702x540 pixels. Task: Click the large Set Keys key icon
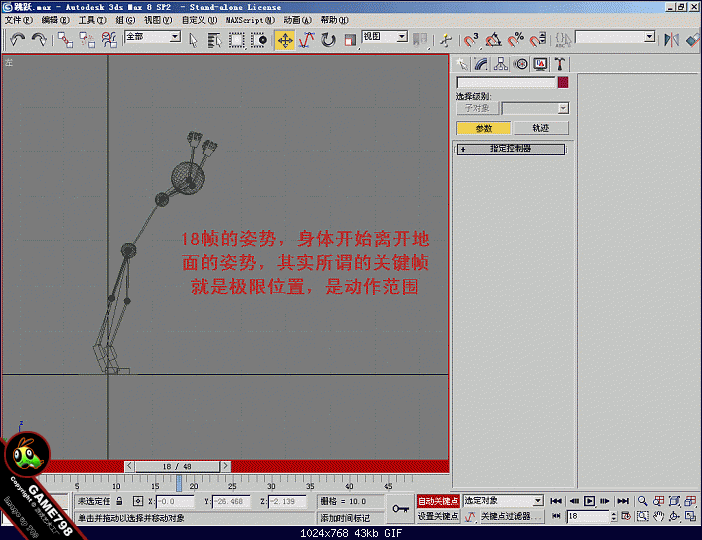point(400,509)
